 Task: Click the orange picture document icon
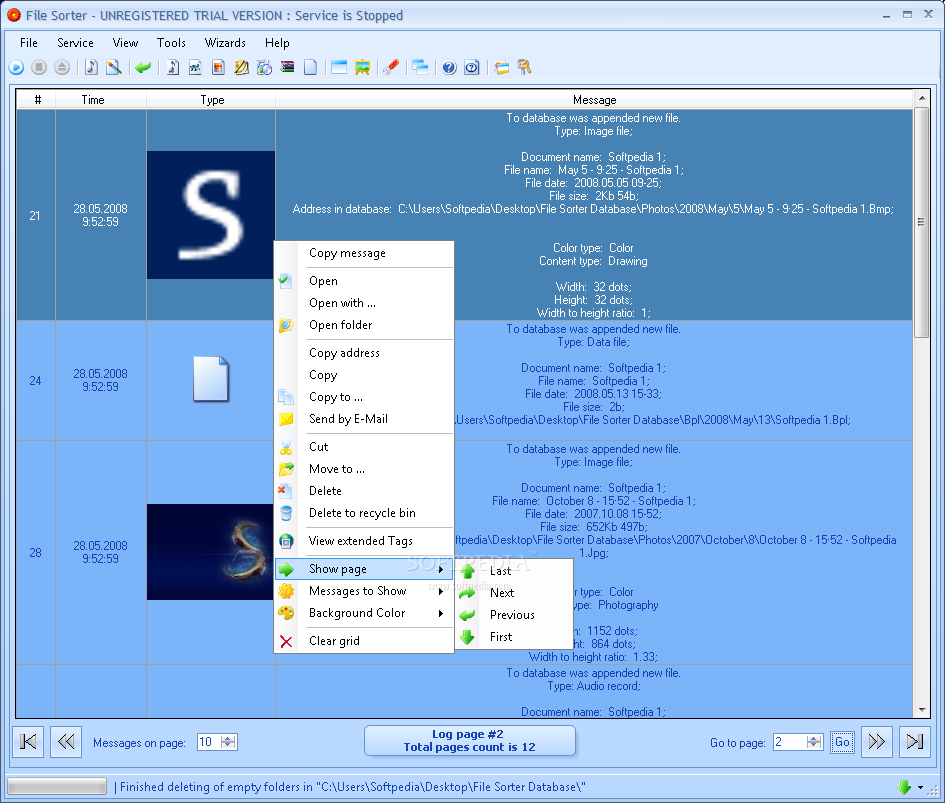pos(219,68)
